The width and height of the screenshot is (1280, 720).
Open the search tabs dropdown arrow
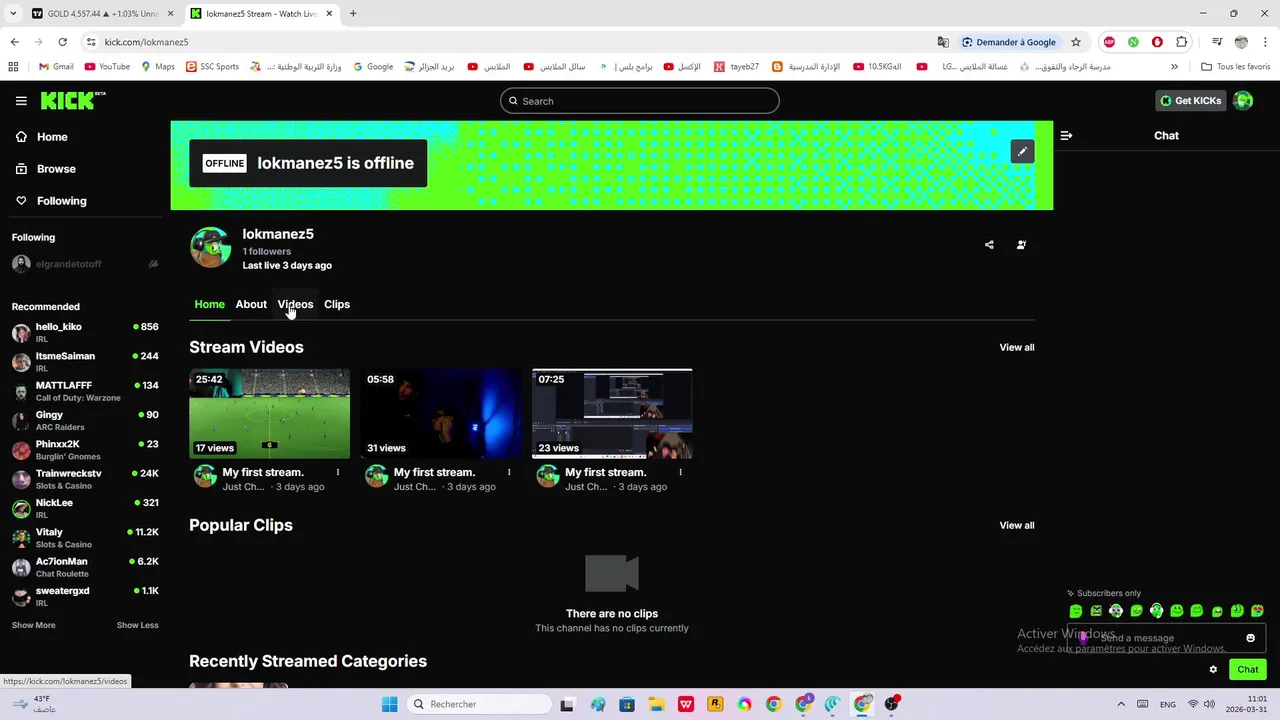click(x=13, y=14)
